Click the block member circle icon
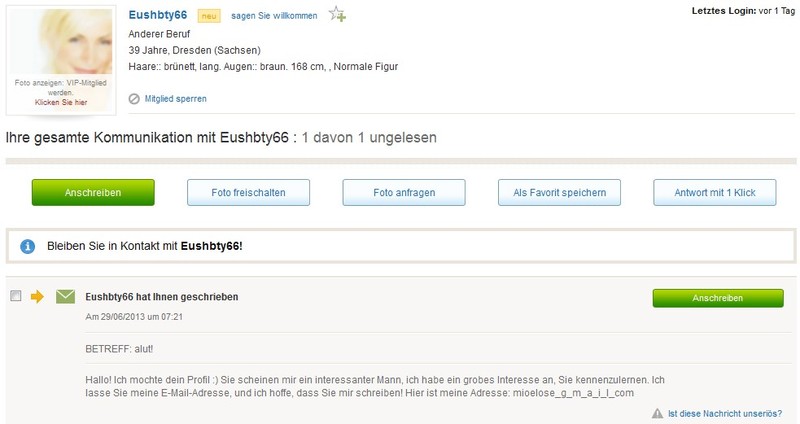800x424 pixels. coord(134,99)
